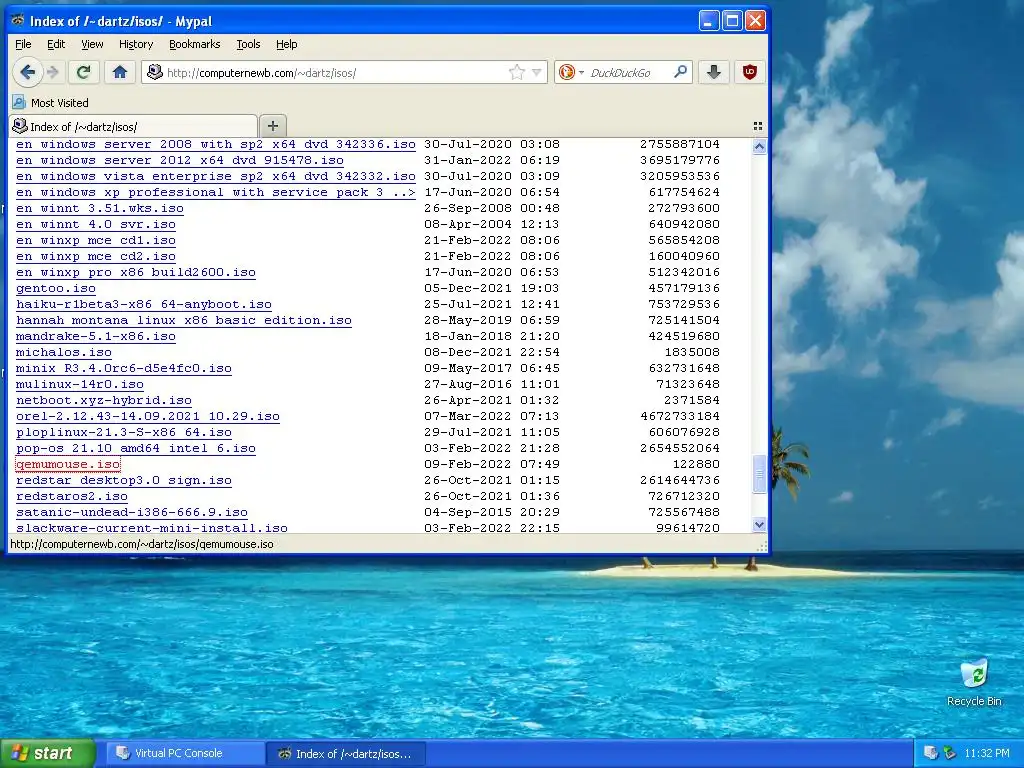The height and width of the screenshot is (768, 1024).
Task: Click the Windows Start button
Action: (48, 753)
